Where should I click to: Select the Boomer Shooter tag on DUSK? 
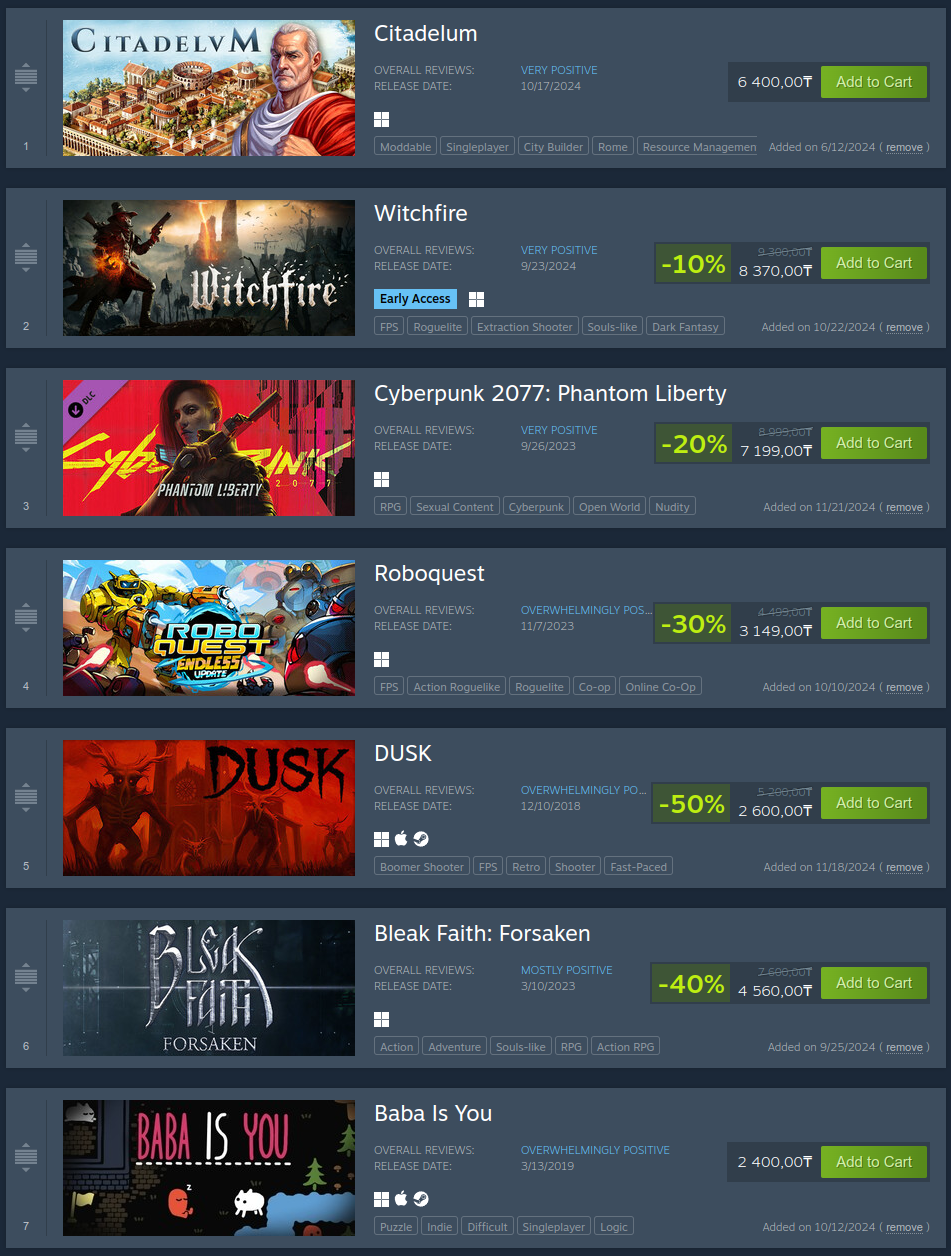(422, 867)
